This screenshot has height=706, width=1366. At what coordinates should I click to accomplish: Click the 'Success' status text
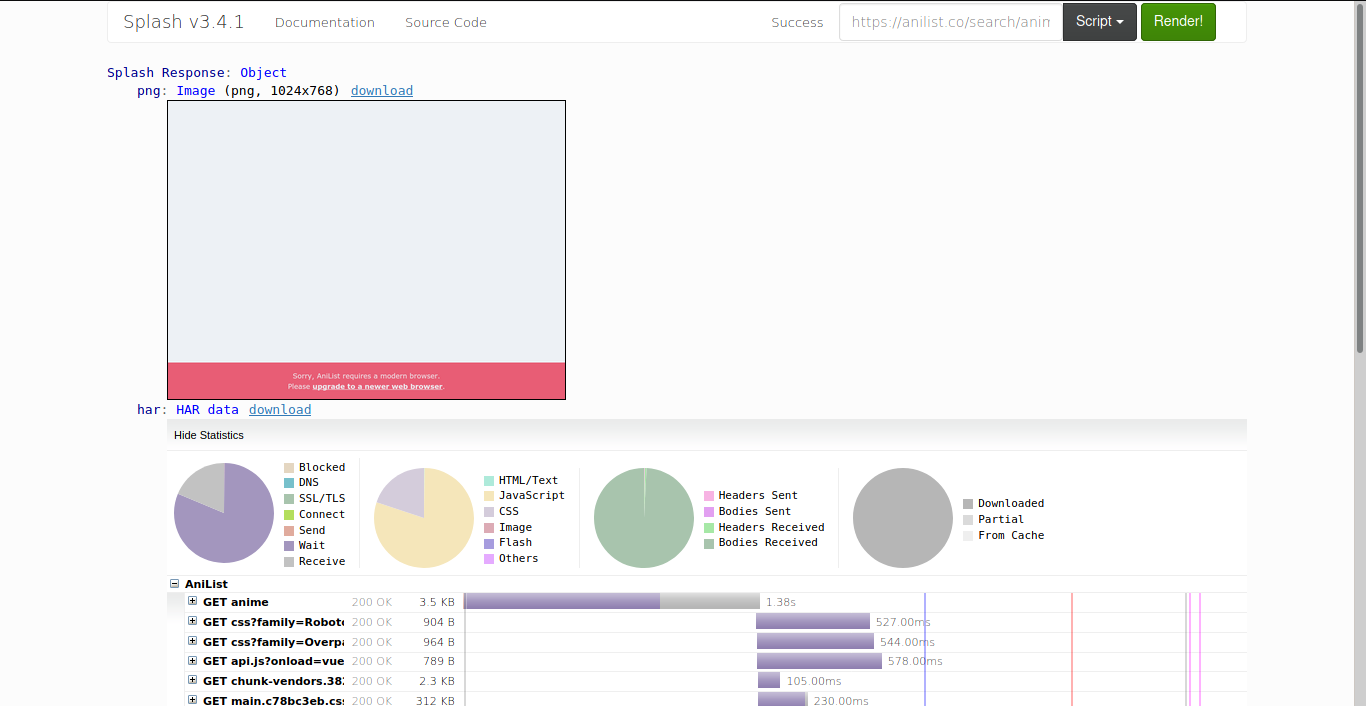[797, 22]
